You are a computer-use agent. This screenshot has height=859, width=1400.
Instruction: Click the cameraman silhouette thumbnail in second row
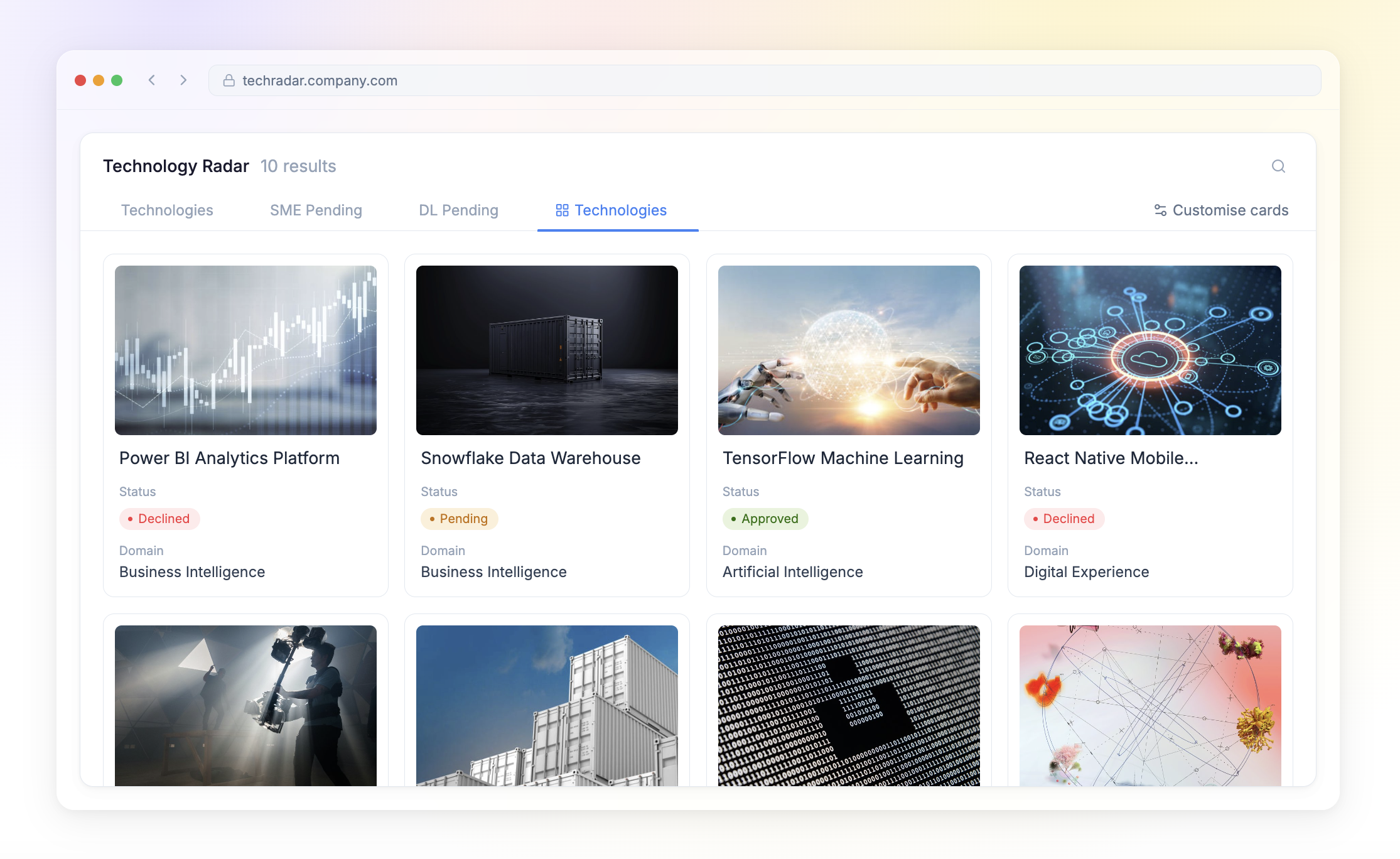tap(245, 705)
